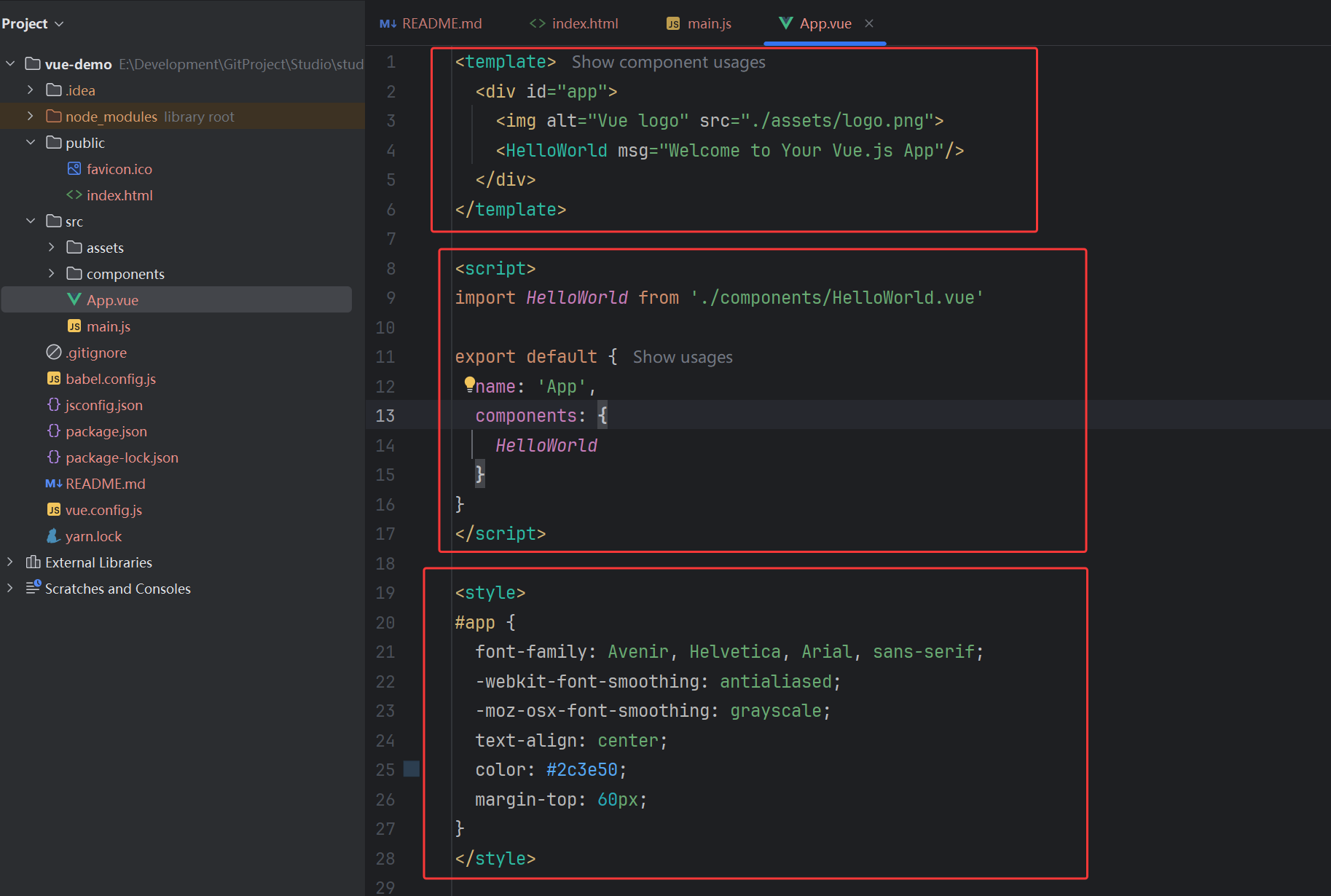Viewport: 1331px width, 896px height.
Task: Open the #2c3e50 color swatch in gutter
Action: pyautogui.click(x=412, y=769)
